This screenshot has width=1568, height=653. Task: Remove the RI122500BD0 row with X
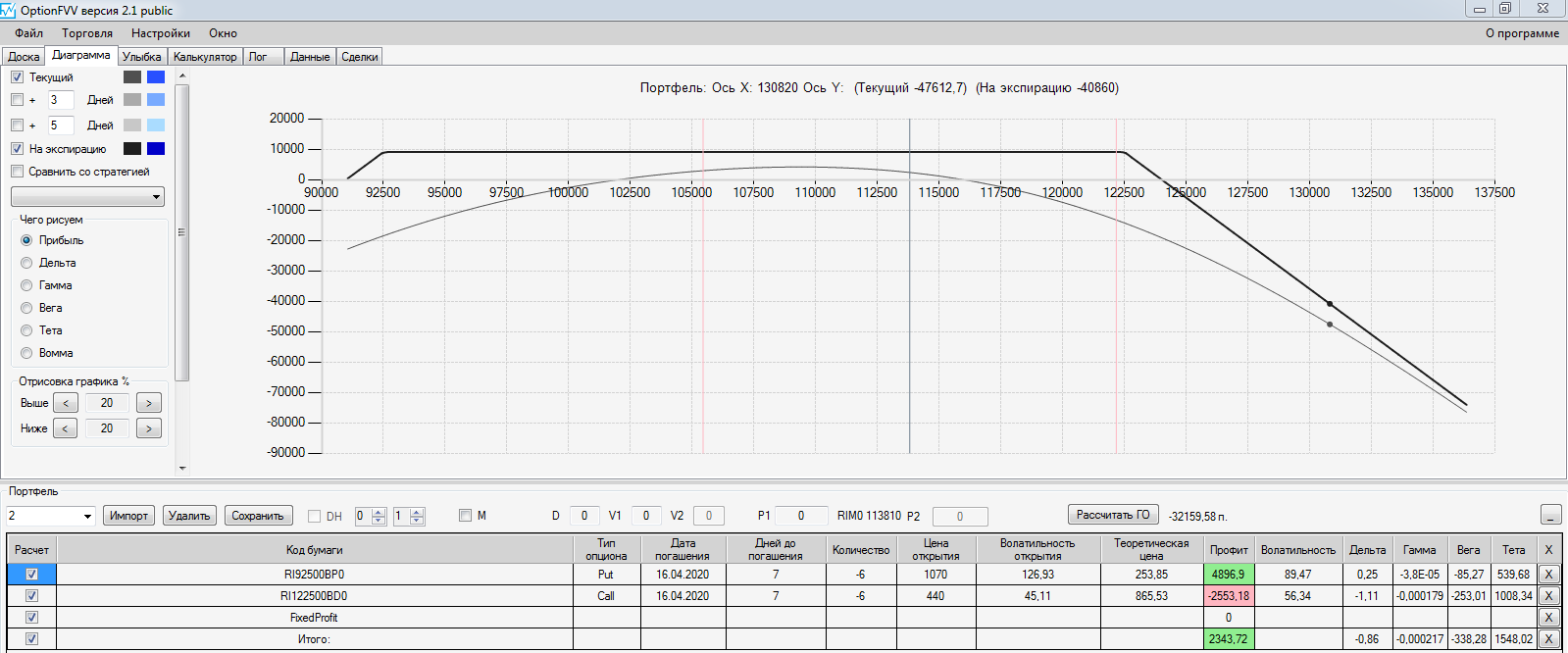pos(1548,596)
